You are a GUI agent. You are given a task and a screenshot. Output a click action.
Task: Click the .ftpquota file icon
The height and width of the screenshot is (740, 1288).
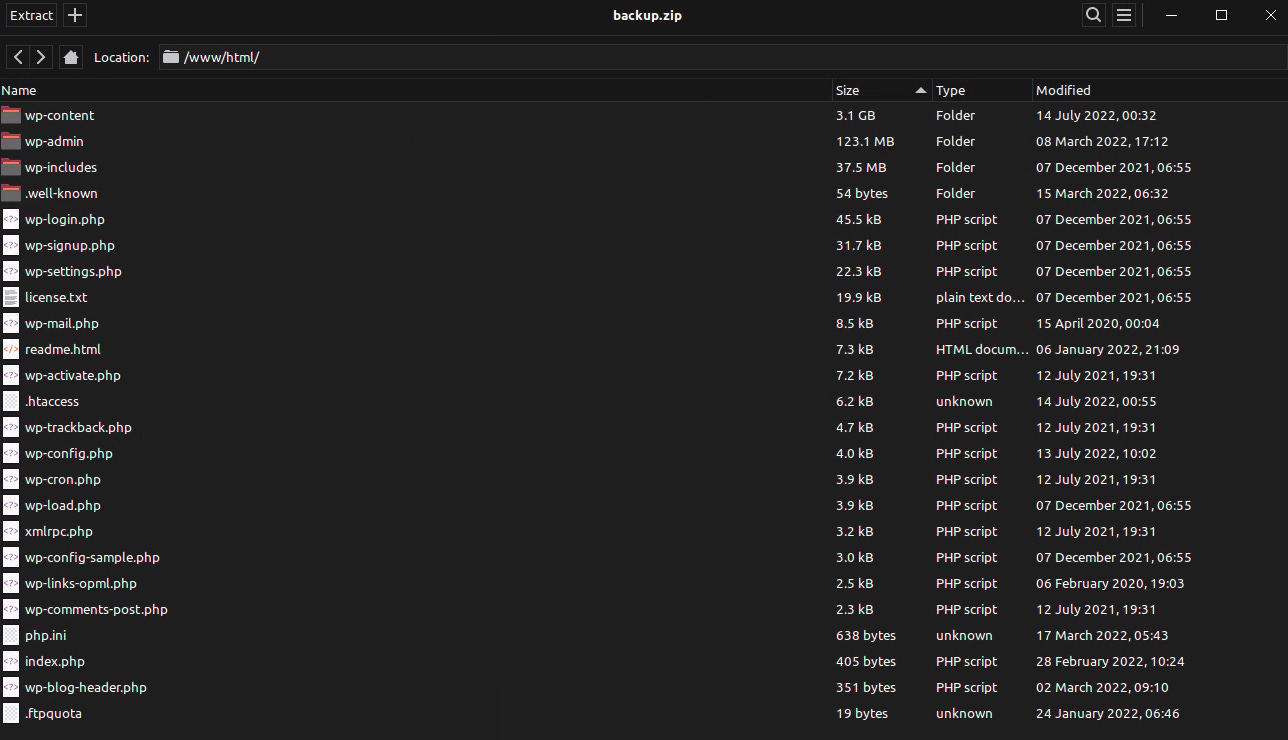[11, 713]
